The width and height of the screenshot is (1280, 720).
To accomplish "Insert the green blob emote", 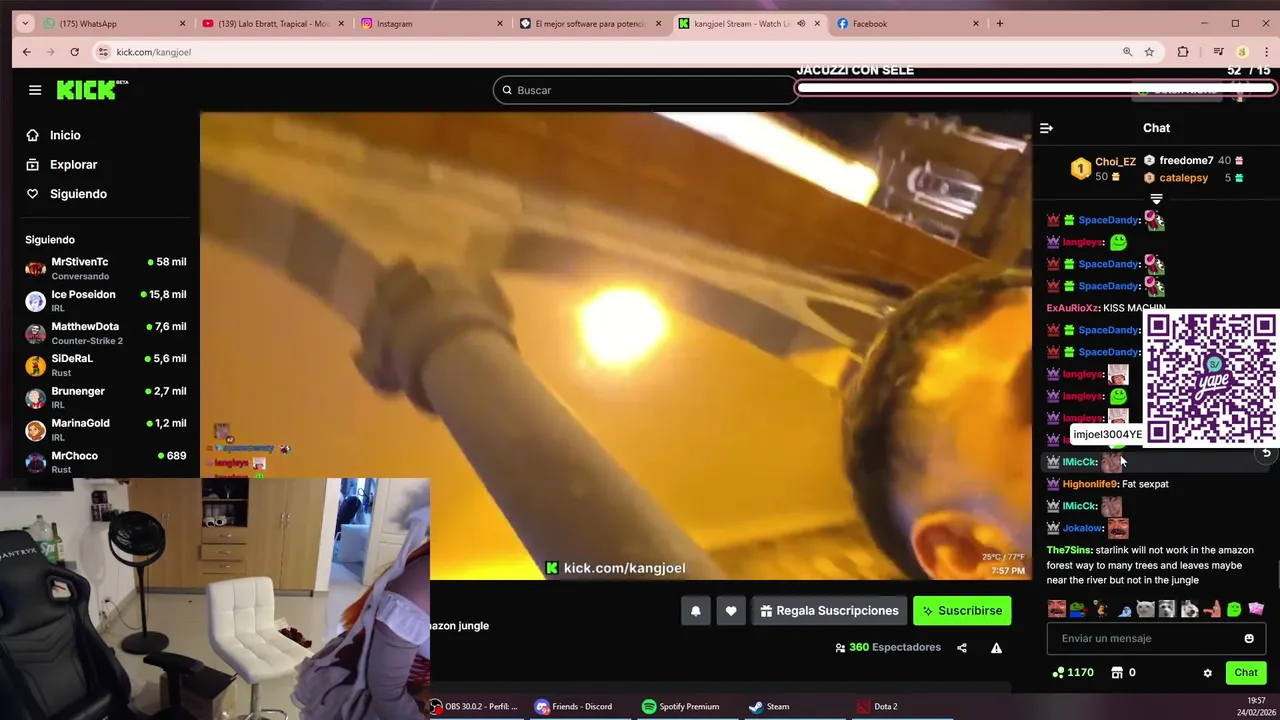I will point(1234,609).
